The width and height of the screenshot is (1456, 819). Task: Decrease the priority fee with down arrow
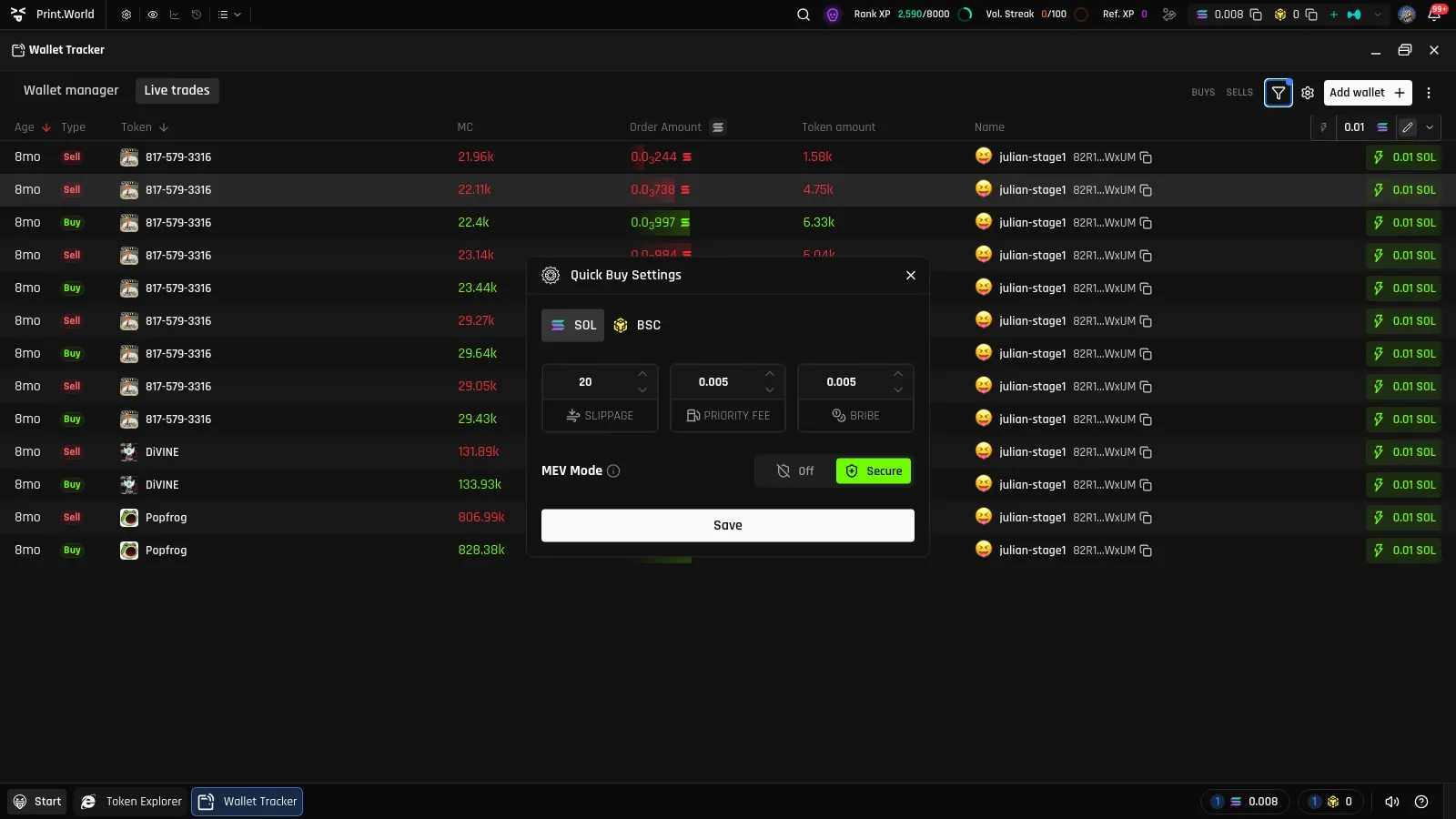click(x=770, y=390)
